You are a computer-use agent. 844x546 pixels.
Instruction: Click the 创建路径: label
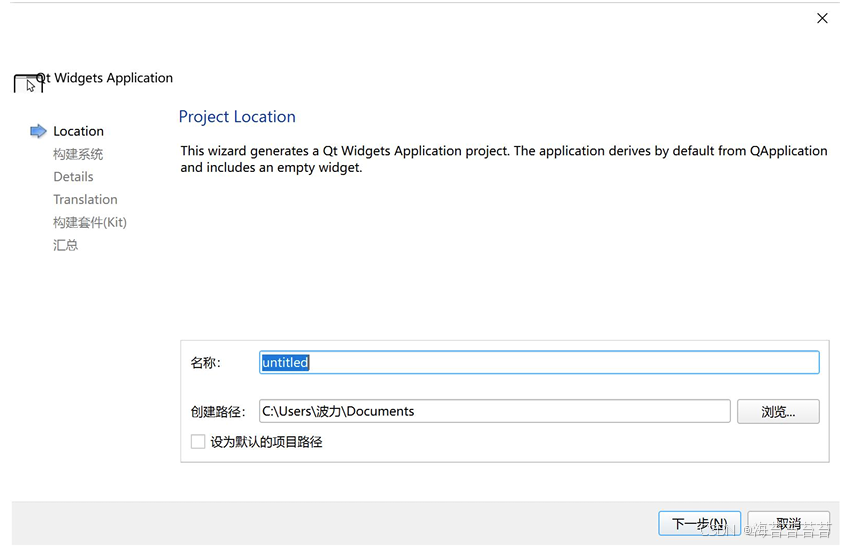218,412
